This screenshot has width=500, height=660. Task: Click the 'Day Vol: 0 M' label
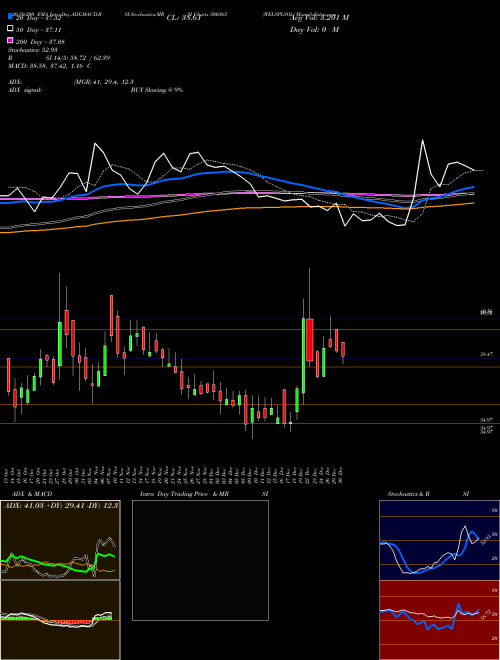314,29
